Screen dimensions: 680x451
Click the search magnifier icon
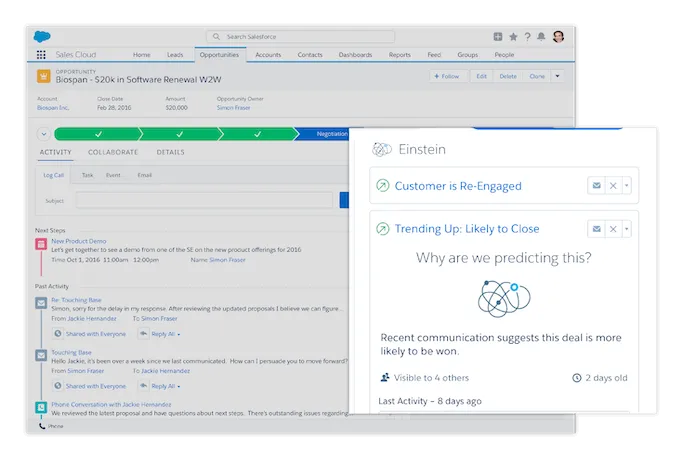point(216,37)
